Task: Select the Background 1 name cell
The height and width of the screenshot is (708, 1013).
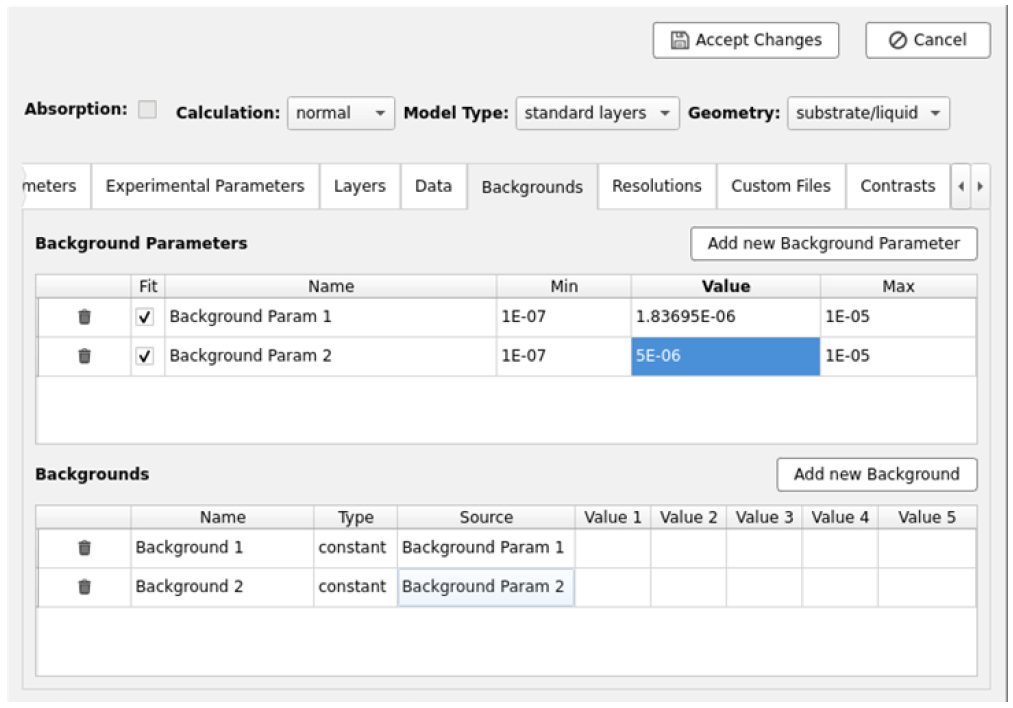Action: 222,548
